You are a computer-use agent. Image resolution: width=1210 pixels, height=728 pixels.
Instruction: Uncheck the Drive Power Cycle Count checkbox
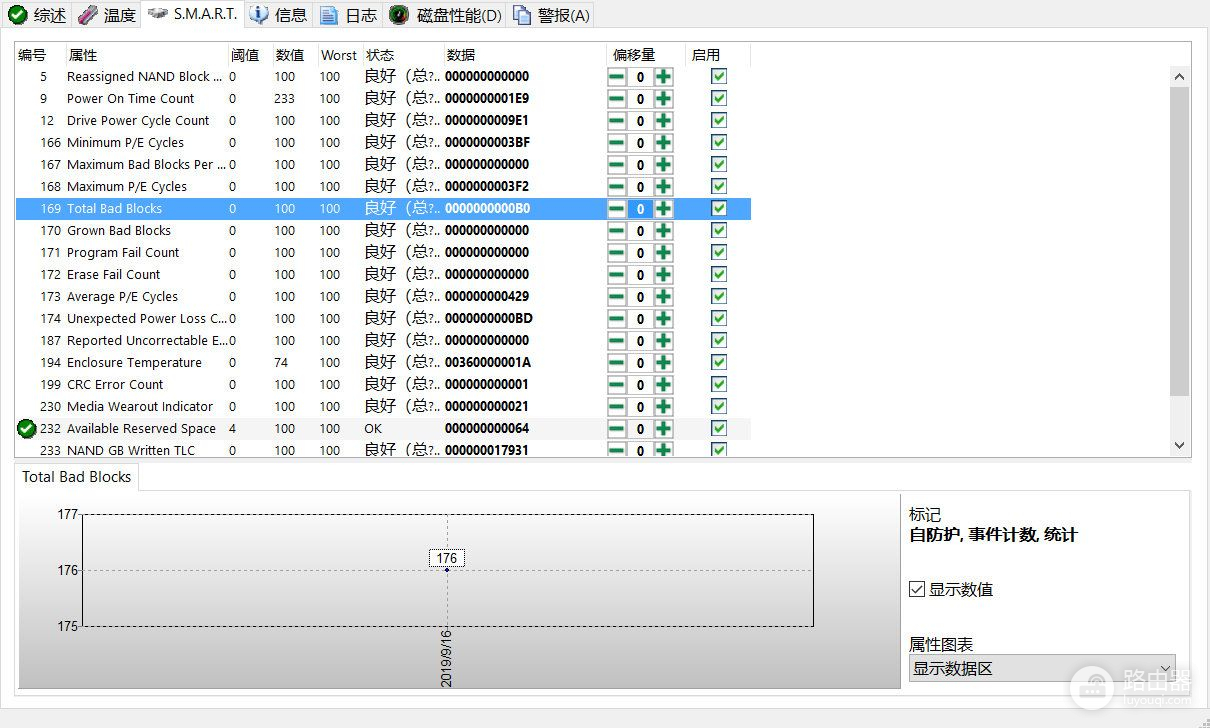(x=719, y=121)
